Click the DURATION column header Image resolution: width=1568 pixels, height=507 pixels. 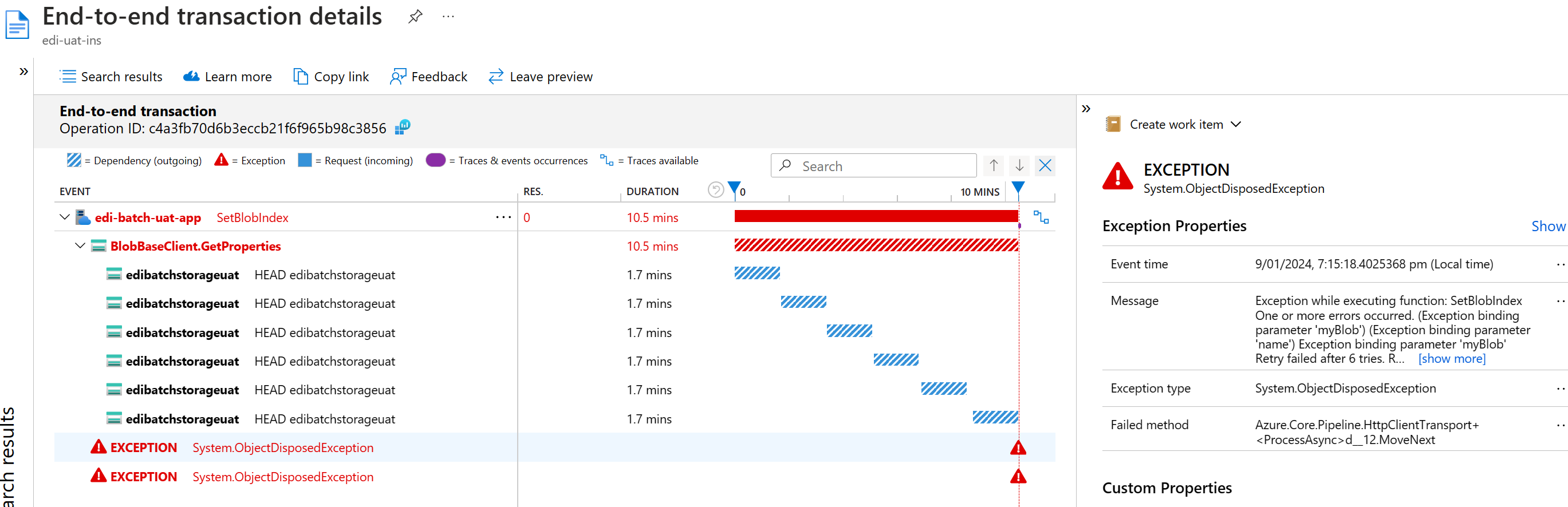tap(652, 192)
